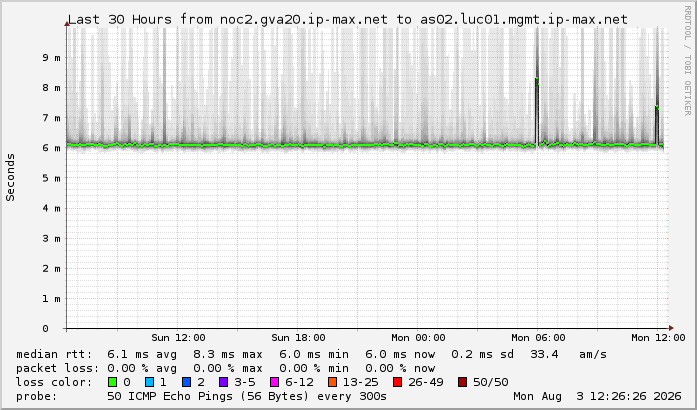Click the orange loss swatch for 13-25
The height and width of the screenshot is (410, 697).
[x=332, y=382]
